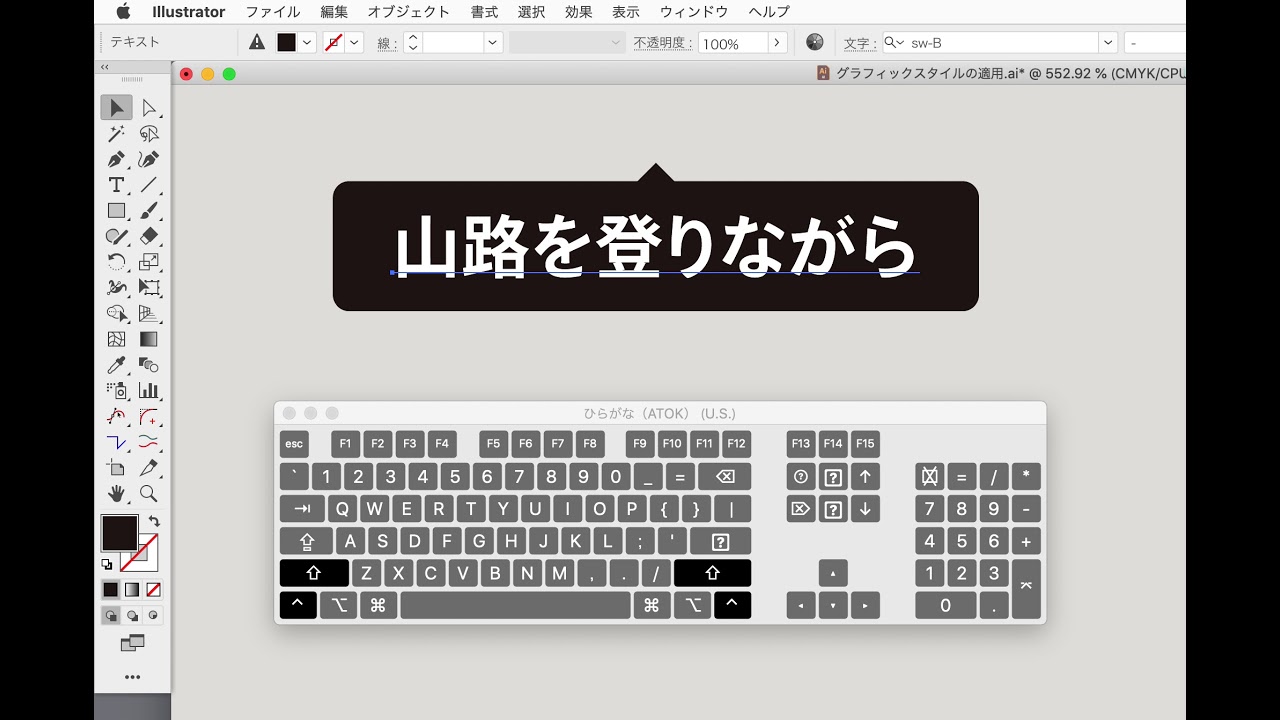Click the space bar in keyboard viewer
1280x720 pixels.
516,605
